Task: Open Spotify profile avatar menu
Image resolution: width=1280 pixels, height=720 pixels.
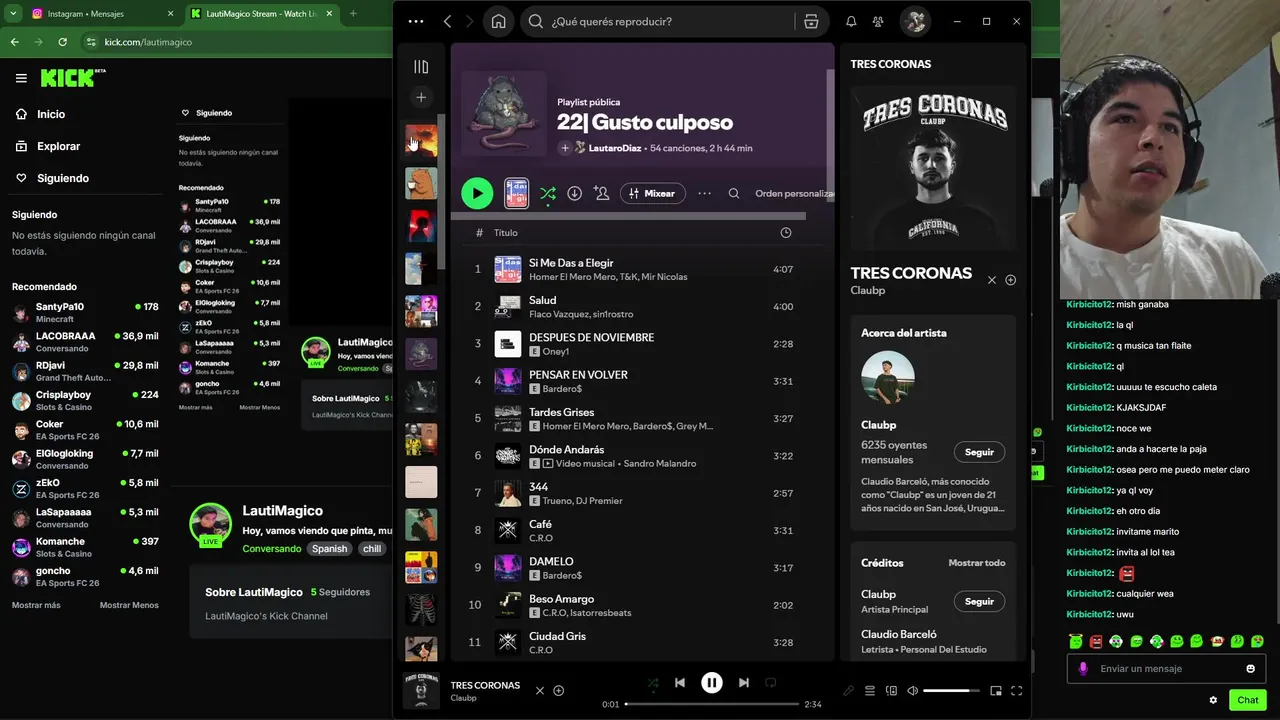Action: (x=915, y=21)
